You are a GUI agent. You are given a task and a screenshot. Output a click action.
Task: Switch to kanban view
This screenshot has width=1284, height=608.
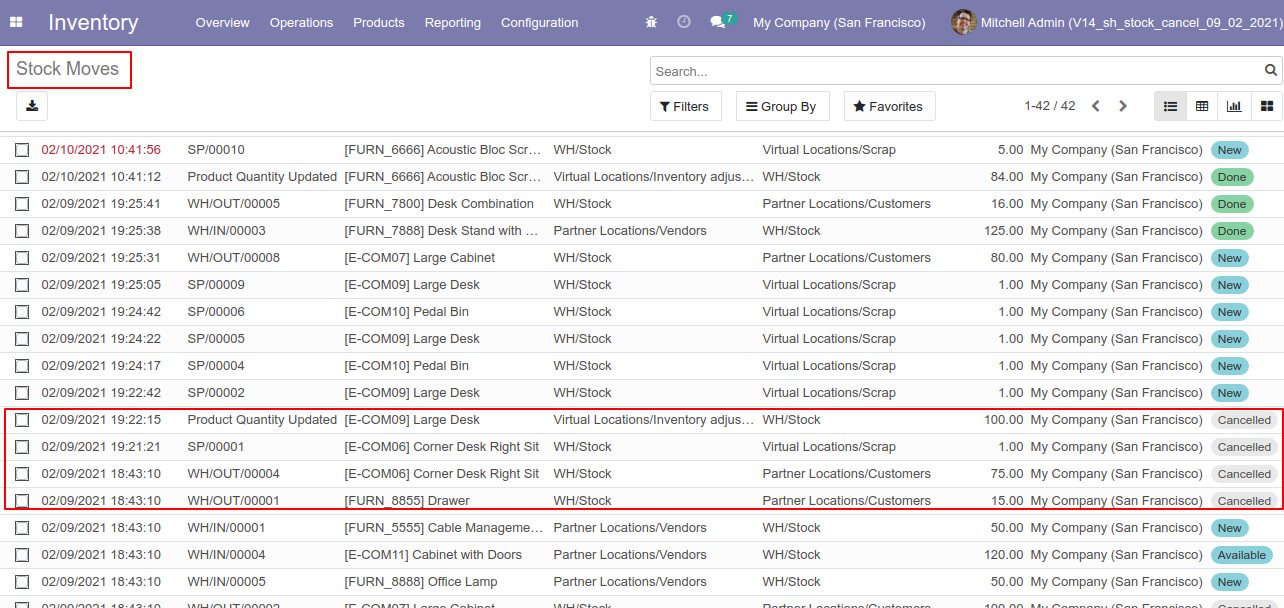click(x=1267, y=106)
